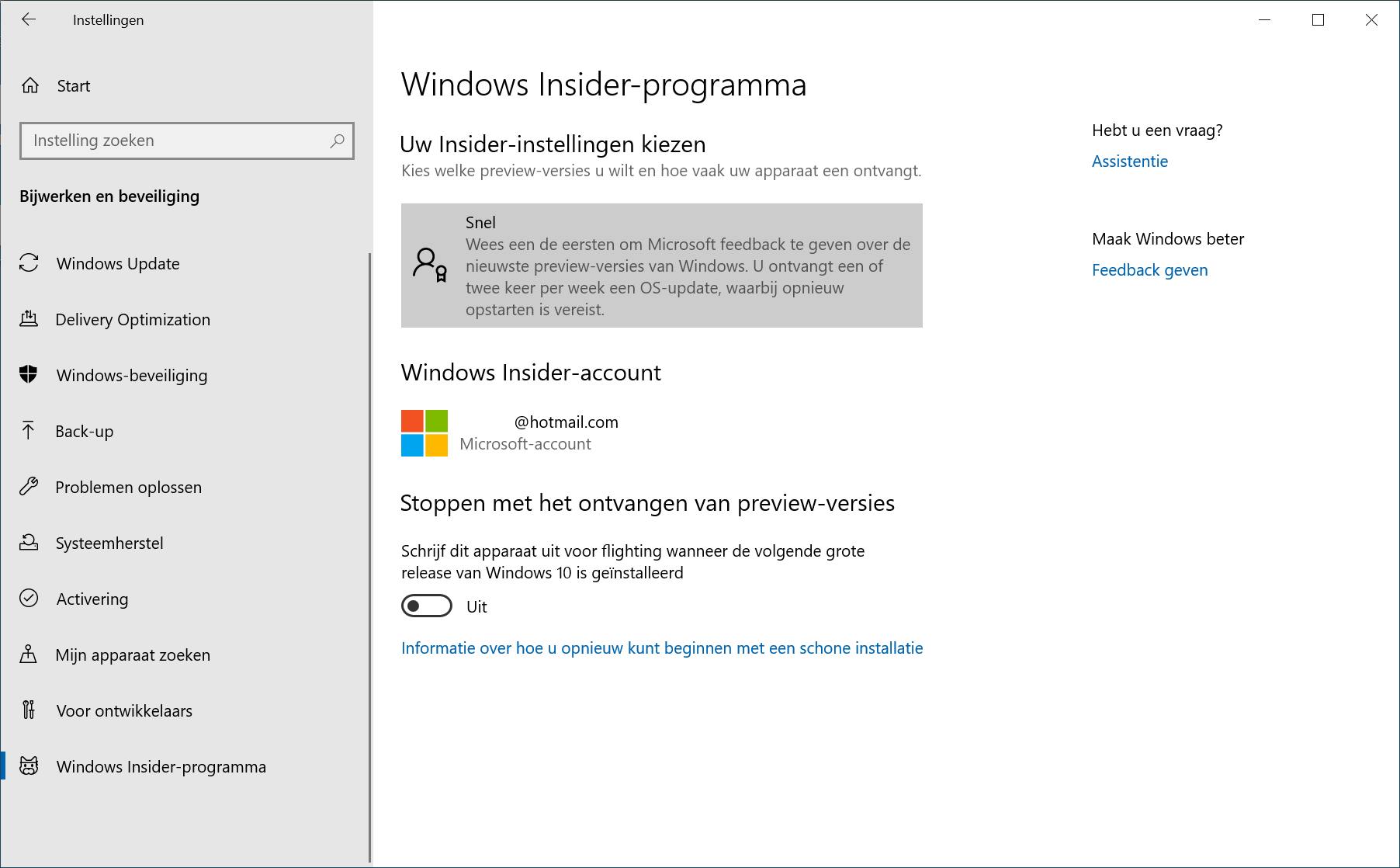Click the hotmail.com Microsoft-account entry
Image resolution: width=1400 pixels, height=868 pixels.
(510, 433)
